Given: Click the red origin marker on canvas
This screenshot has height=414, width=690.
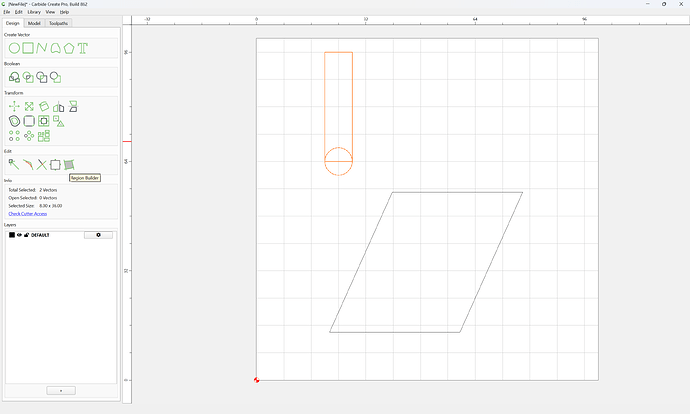Looking at the screenshot, I should [257, 380].
